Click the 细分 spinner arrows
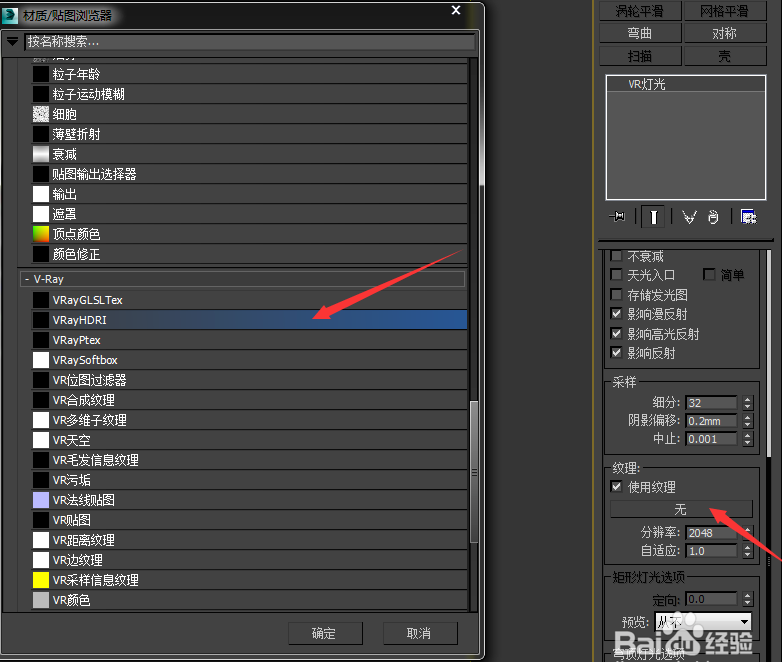This screenshot has width=782, height=662. 747,403
